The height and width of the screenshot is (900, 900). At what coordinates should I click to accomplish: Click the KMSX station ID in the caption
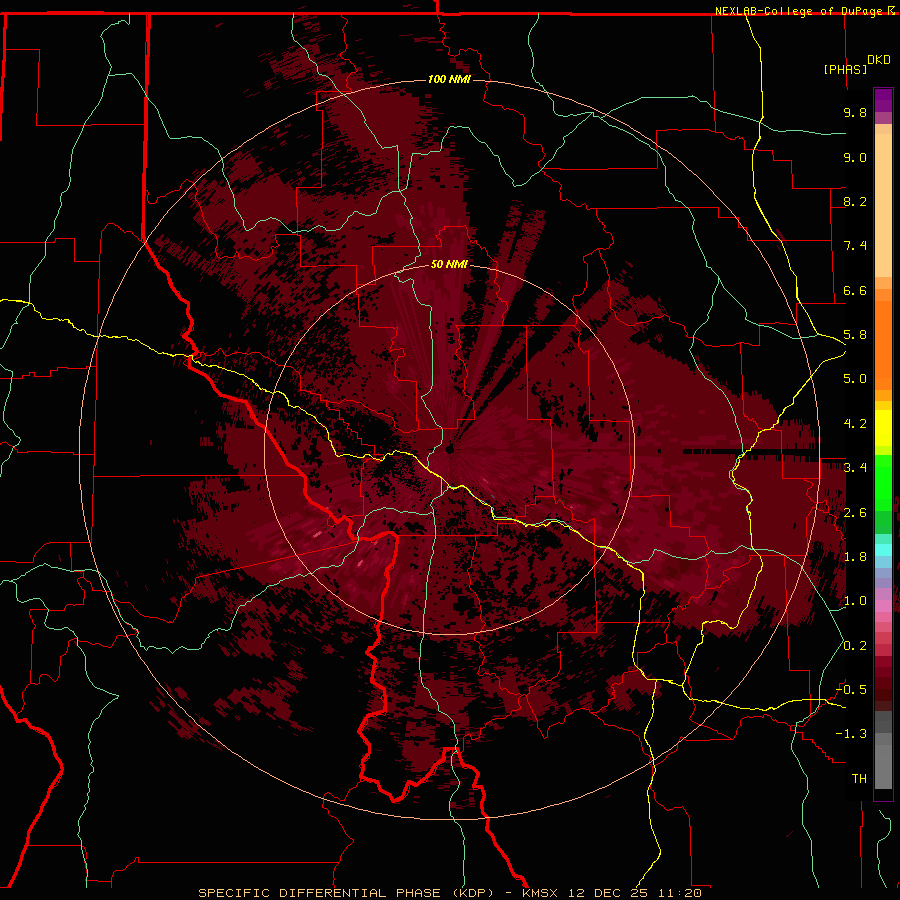click(x=542, y=893)
